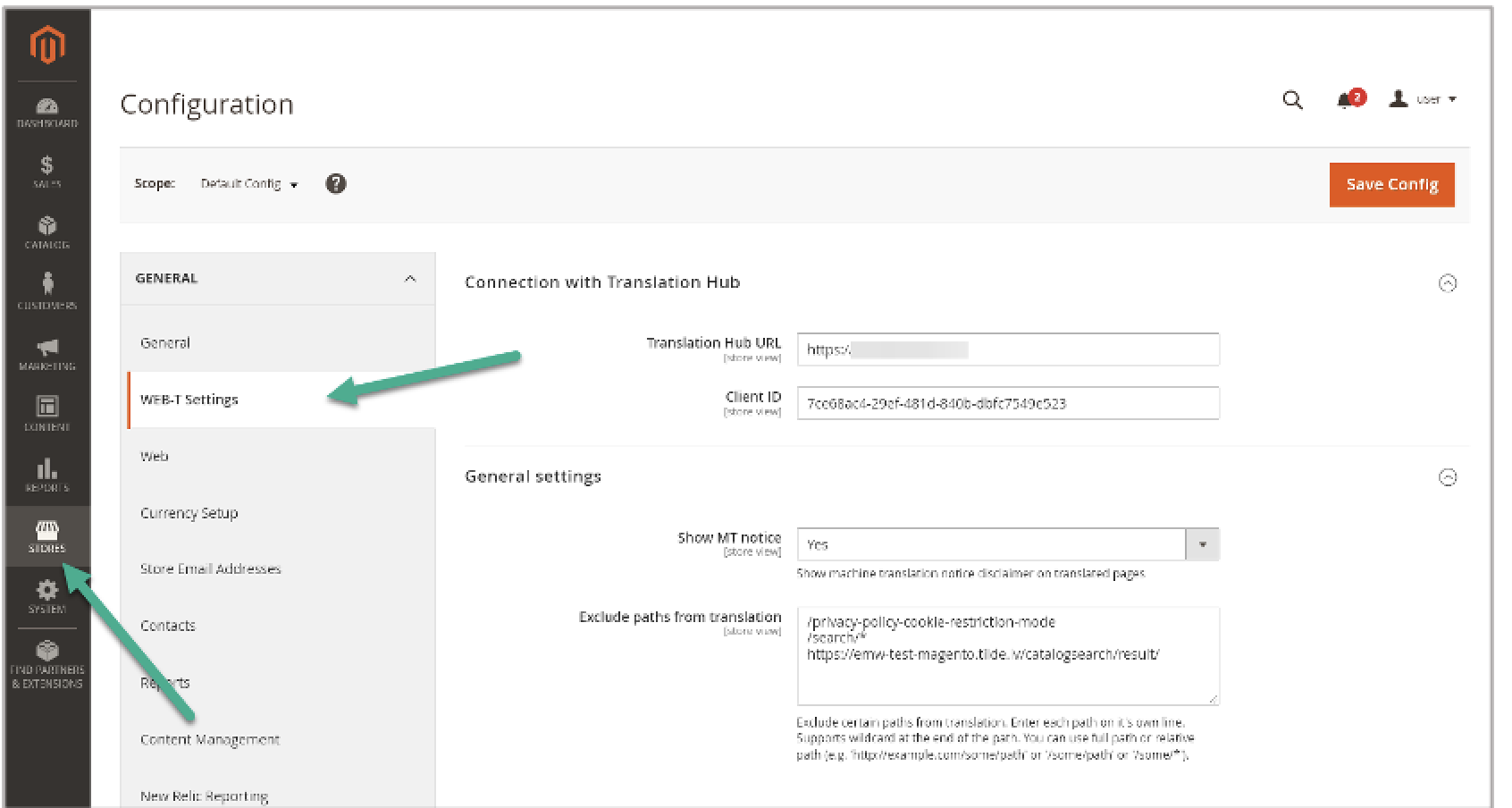
Task: Open the Sales sidebar menu
Action: (47, 172)
